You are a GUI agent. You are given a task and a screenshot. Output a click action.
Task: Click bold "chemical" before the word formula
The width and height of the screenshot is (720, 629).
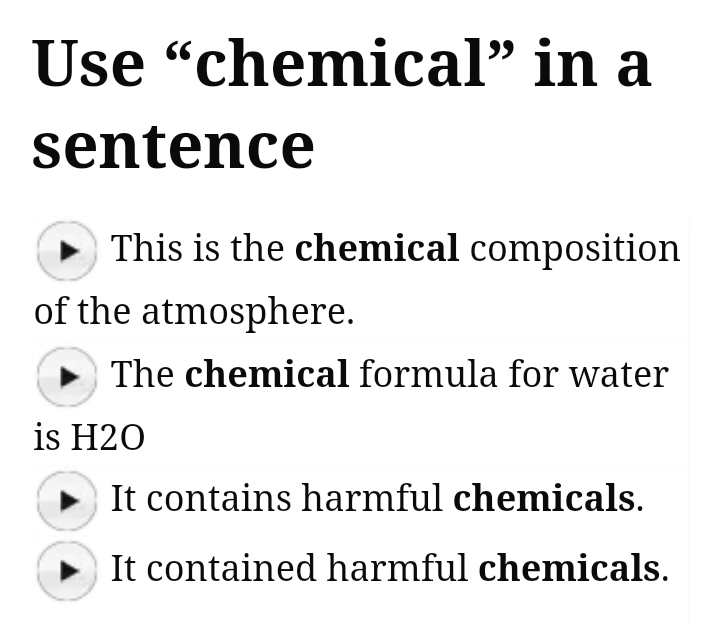tap(267, 374)
